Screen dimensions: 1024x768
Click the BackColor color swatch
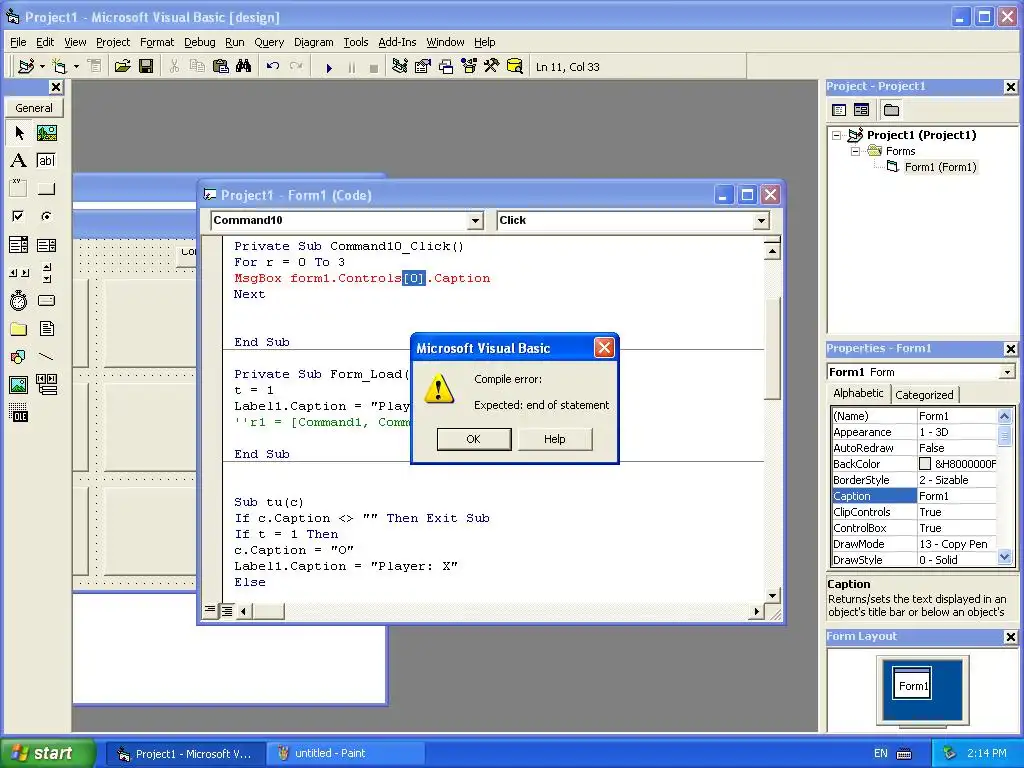pos(925,464)
